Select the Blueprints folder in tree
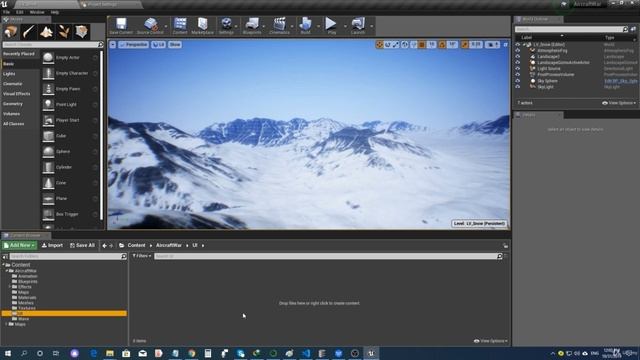 pyautogui.click(x=28, y=282)
